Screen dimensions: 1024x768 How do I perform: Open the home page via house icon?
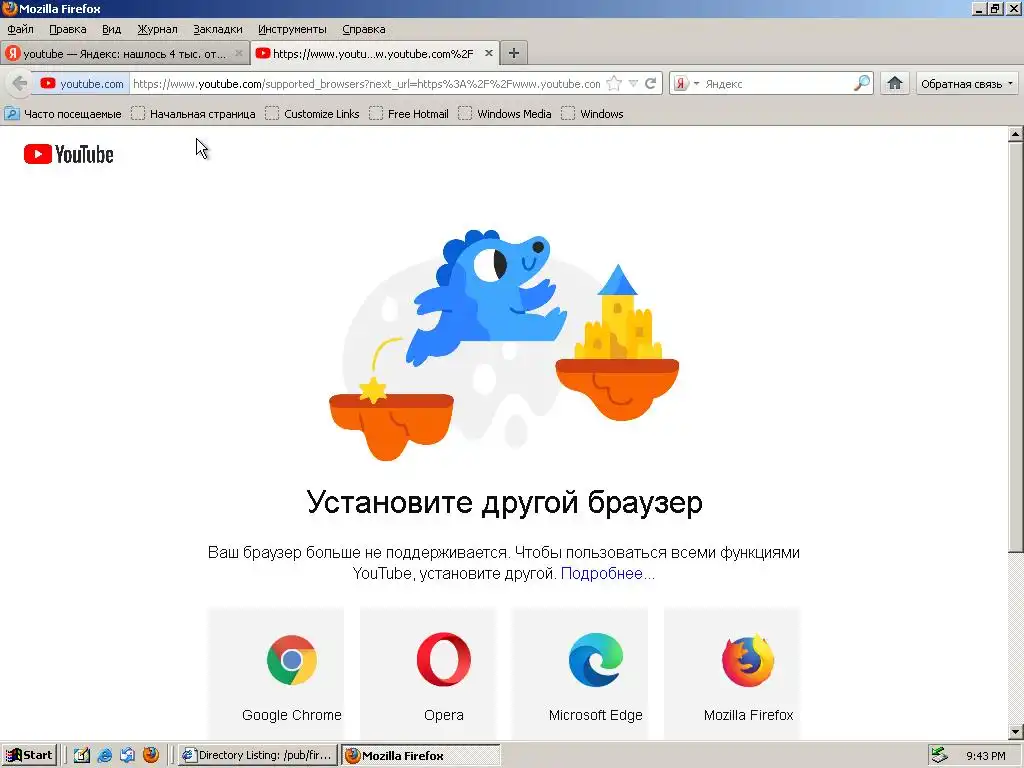pos(895,83)
